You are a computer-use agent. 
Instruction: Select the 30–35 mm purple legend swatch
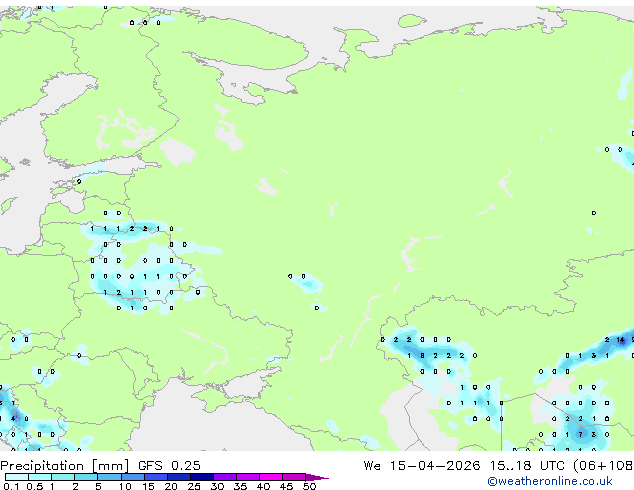click(225, 477)
